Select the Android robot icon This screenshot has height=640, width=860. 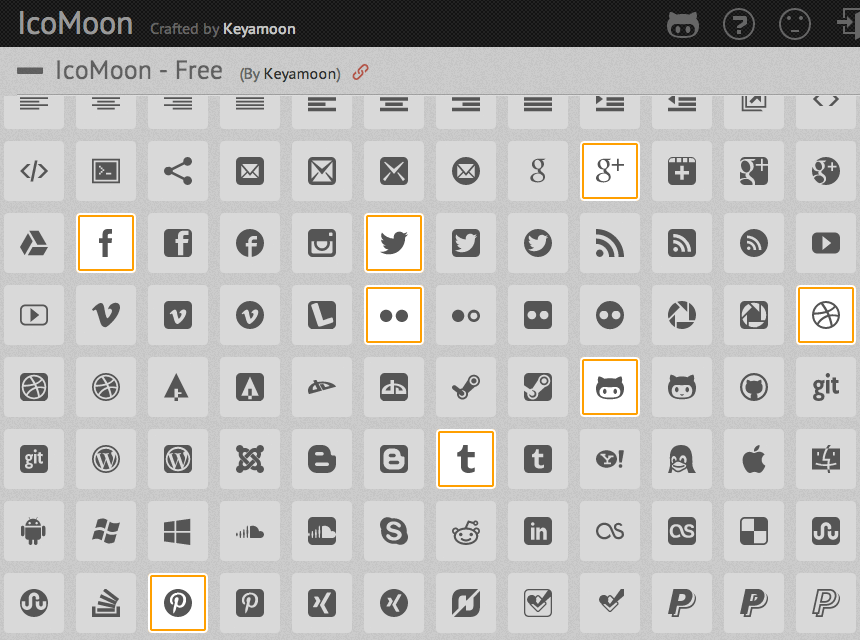point(34,531)
